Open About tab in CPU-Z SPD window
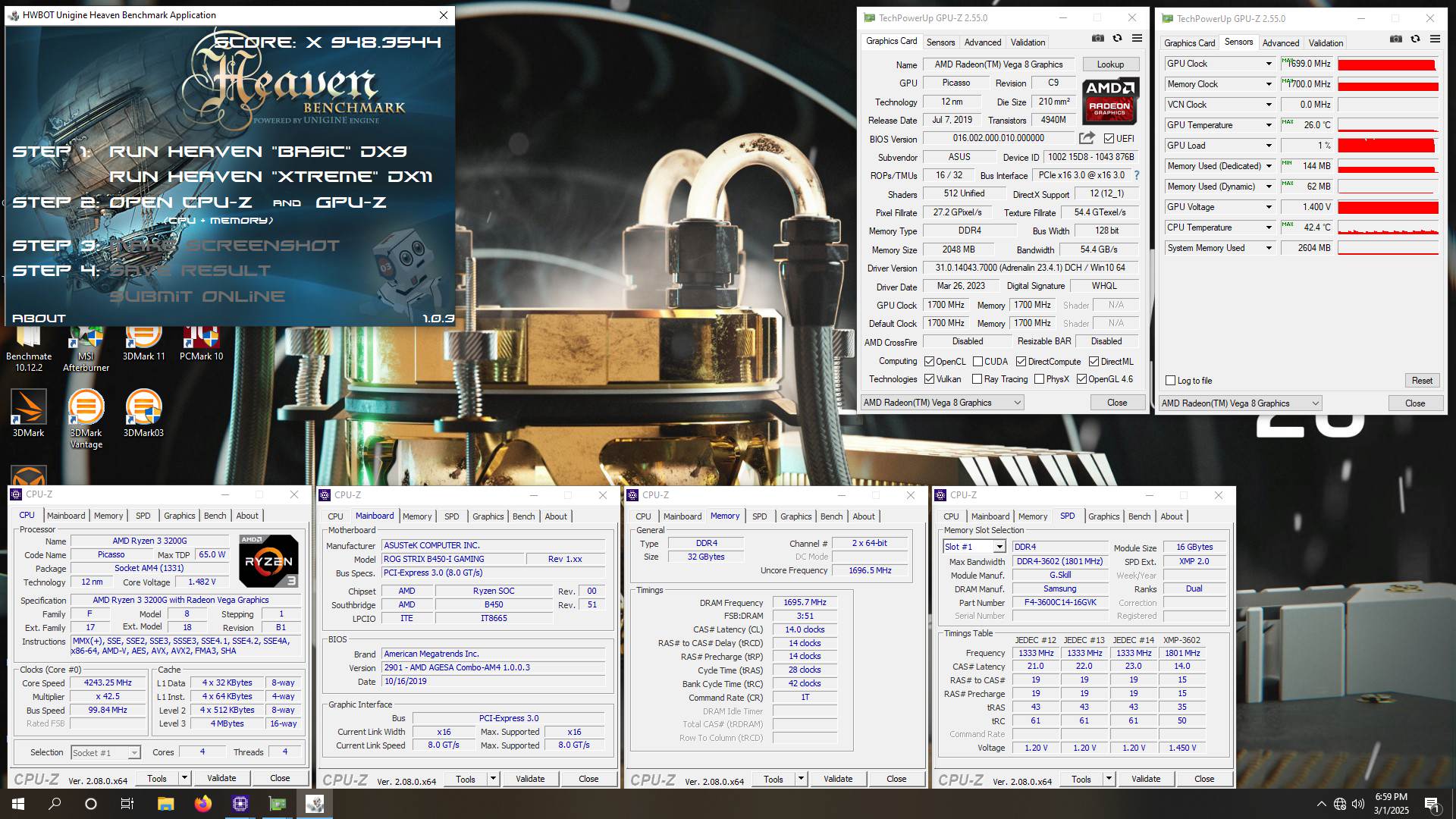1456x819 pixels. point(1172,516)
